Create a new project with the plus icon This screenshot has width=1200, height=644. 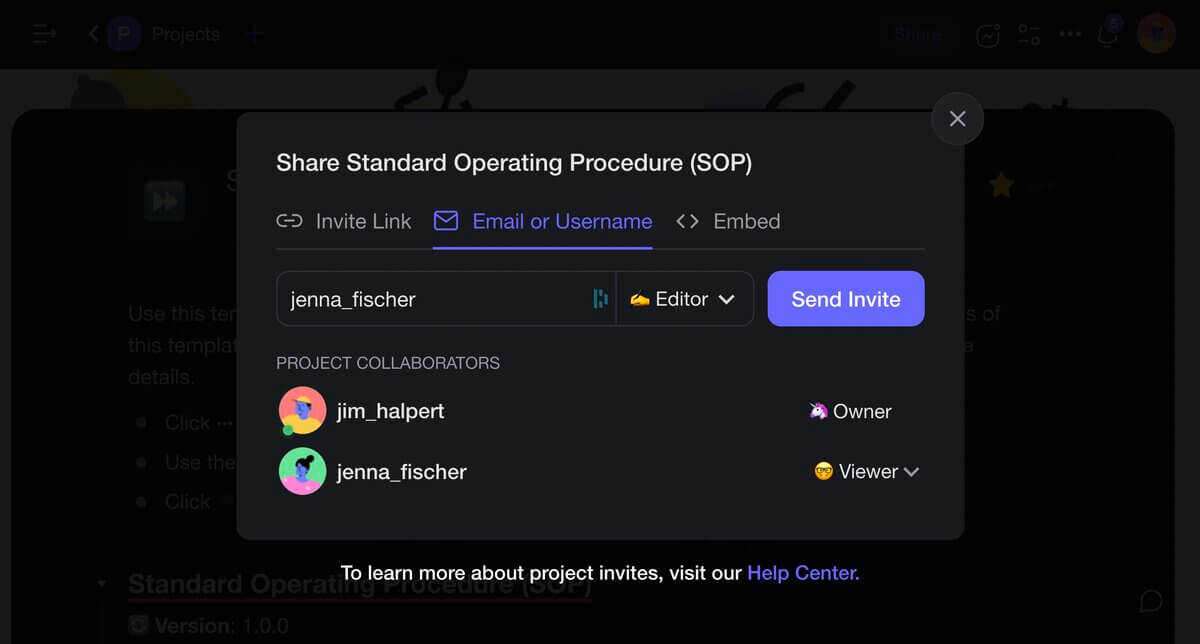point(255,34)
